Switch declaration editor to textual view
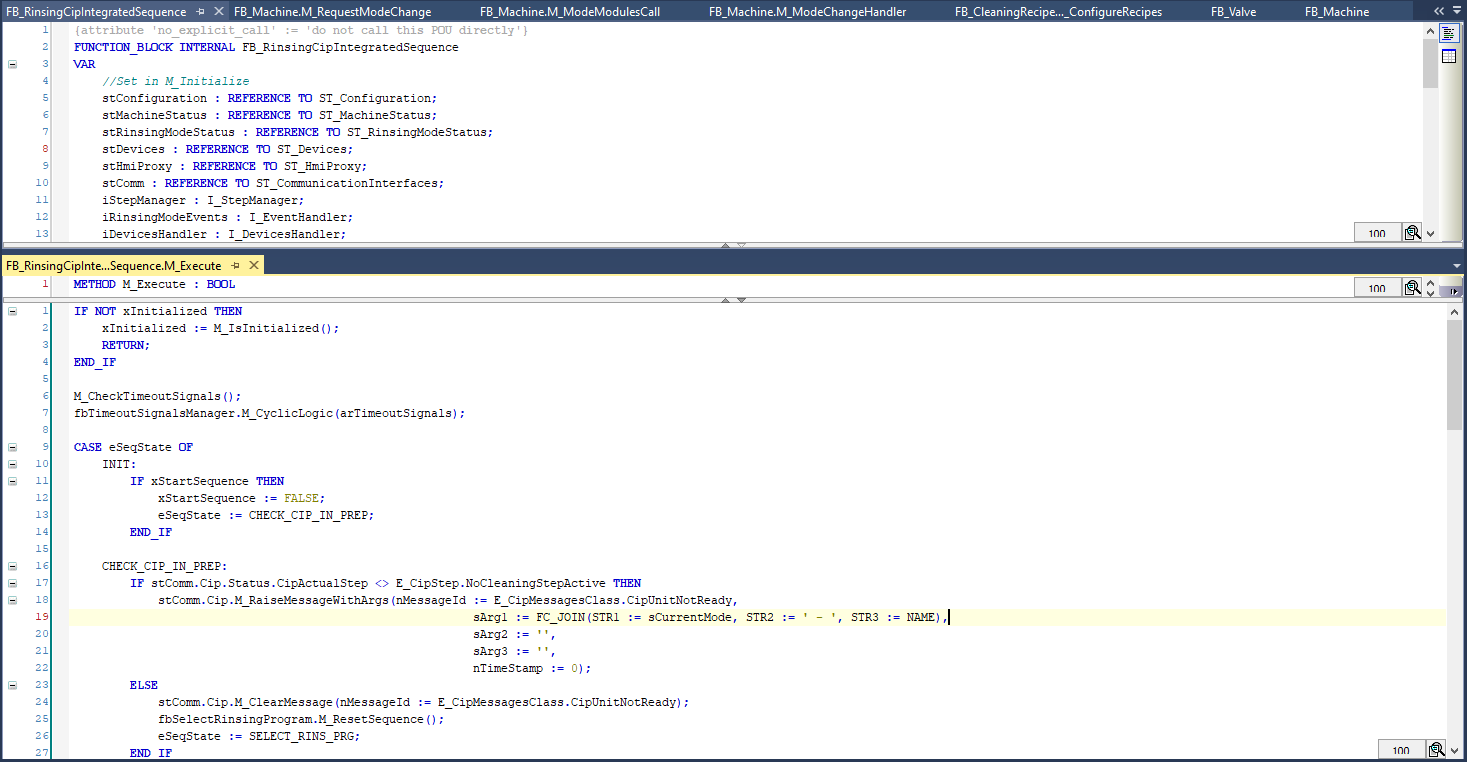Image resolution: width=1467 pixels, height=762 pixels. click(1448, 33)
